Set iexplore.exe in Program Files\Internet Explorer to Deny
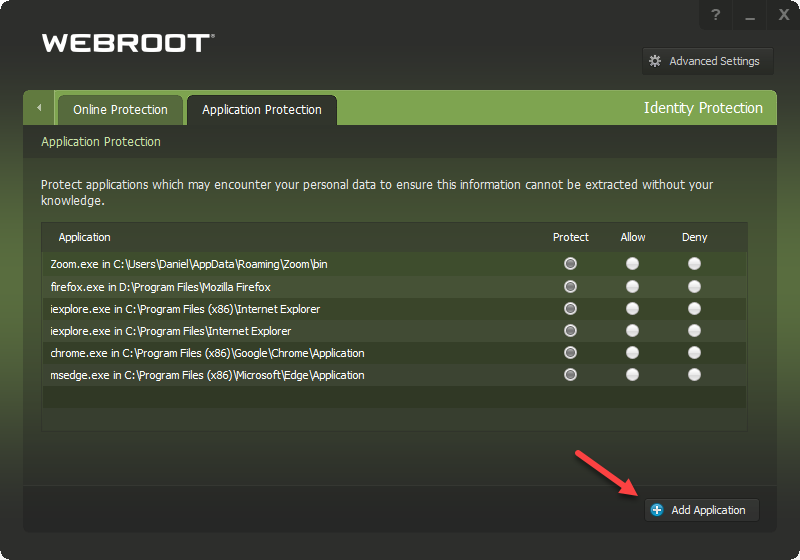 tap(694, 330)
